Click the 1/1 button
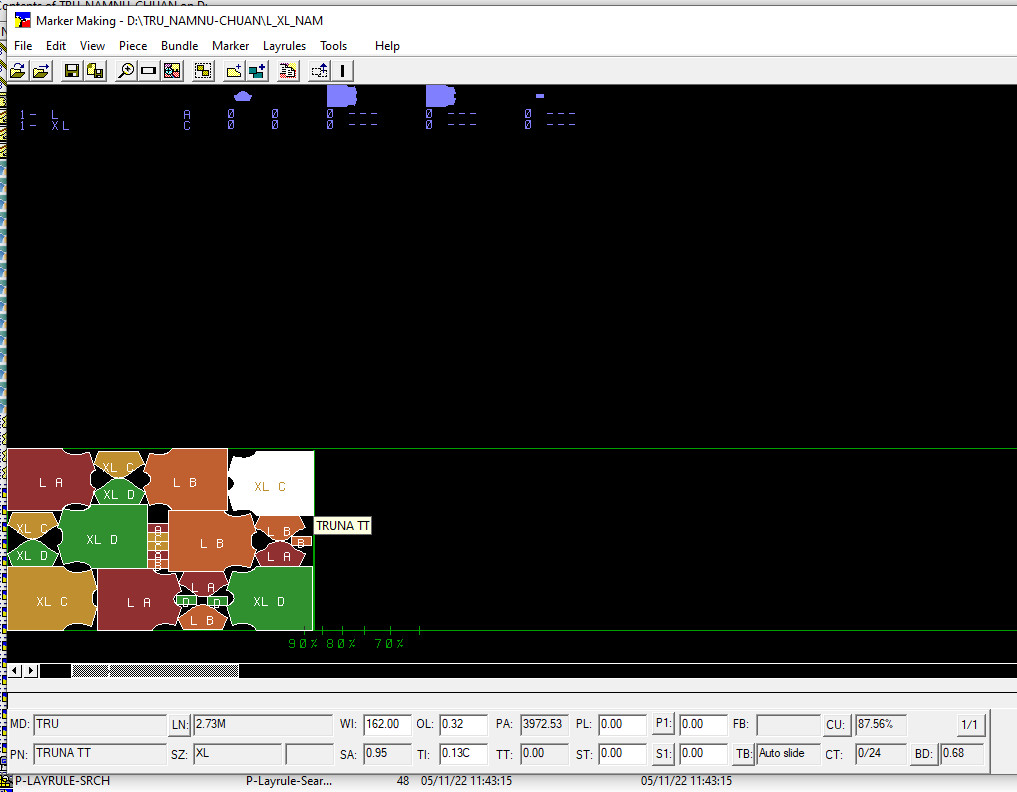Image resolution: width=1017 pixels, height=792 pixels. tap(969, 724)
